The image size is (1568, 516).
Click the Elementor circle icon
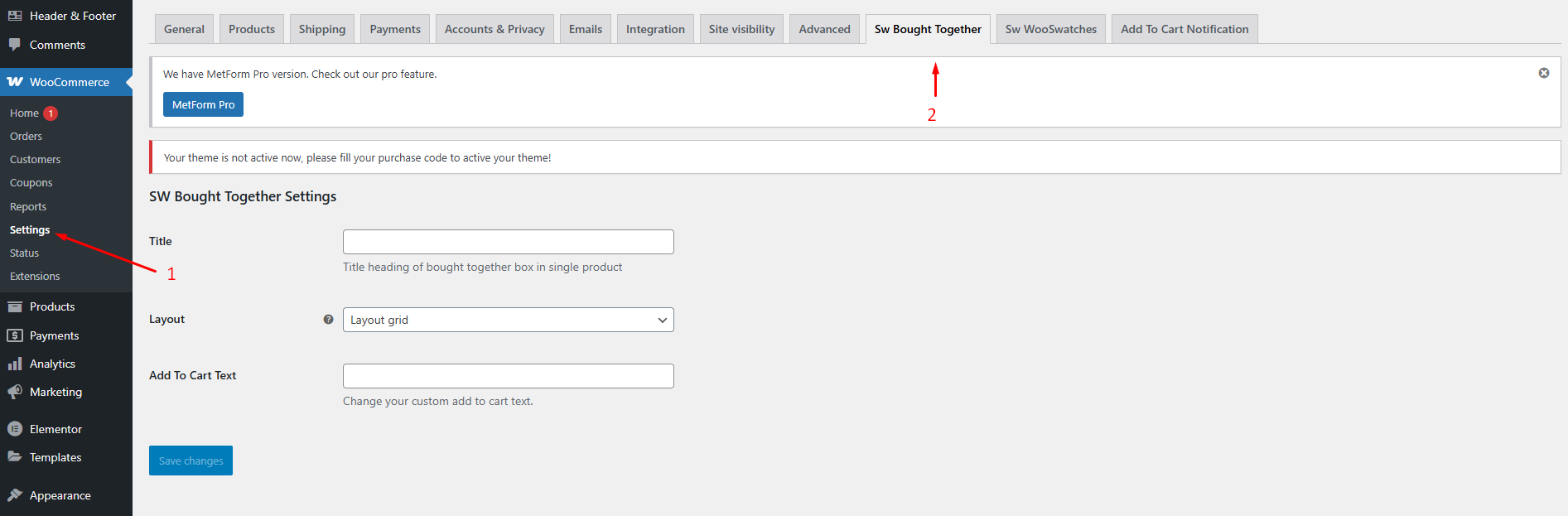[x=15, y=429]
